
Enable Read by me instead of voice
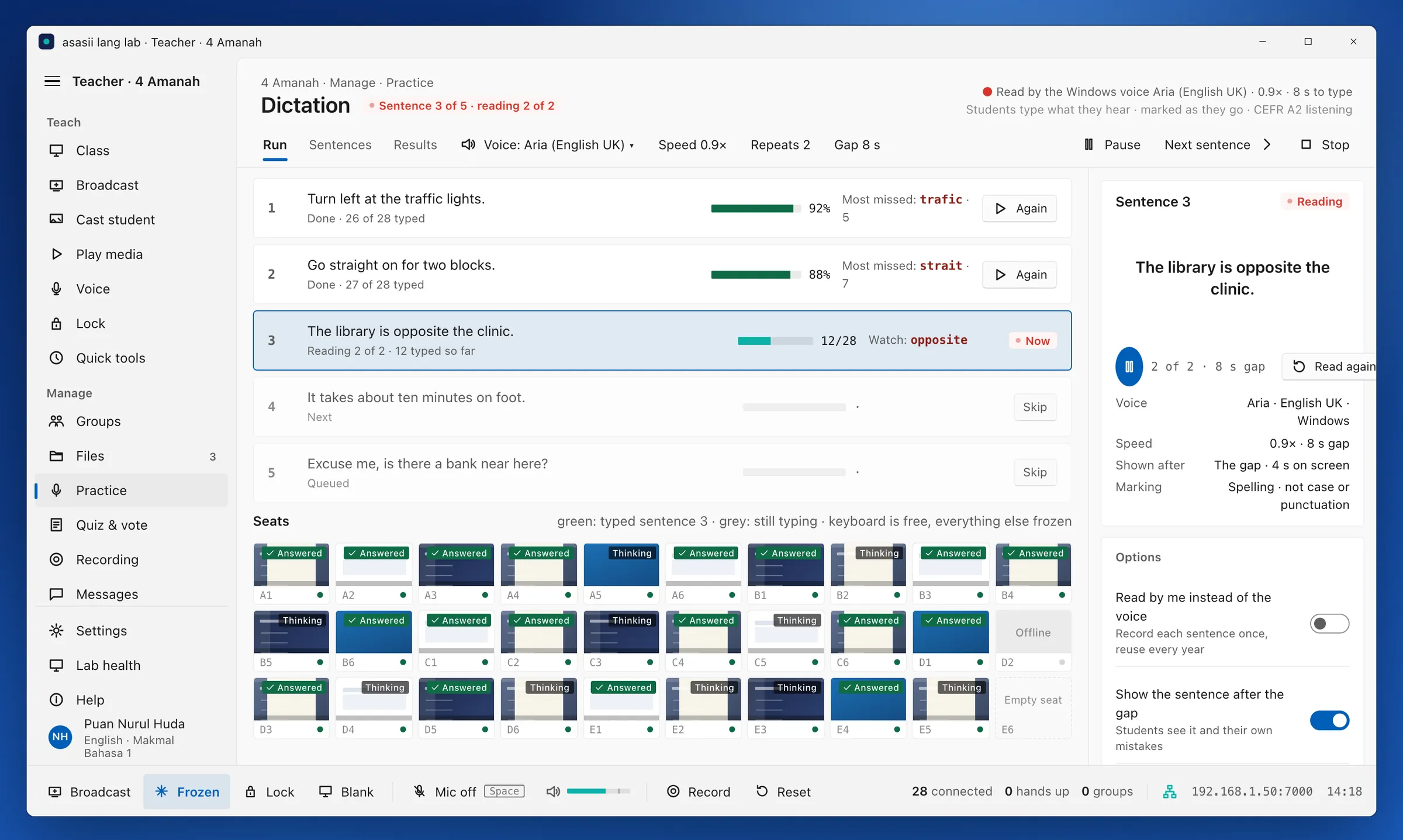tap(1329, 624)
